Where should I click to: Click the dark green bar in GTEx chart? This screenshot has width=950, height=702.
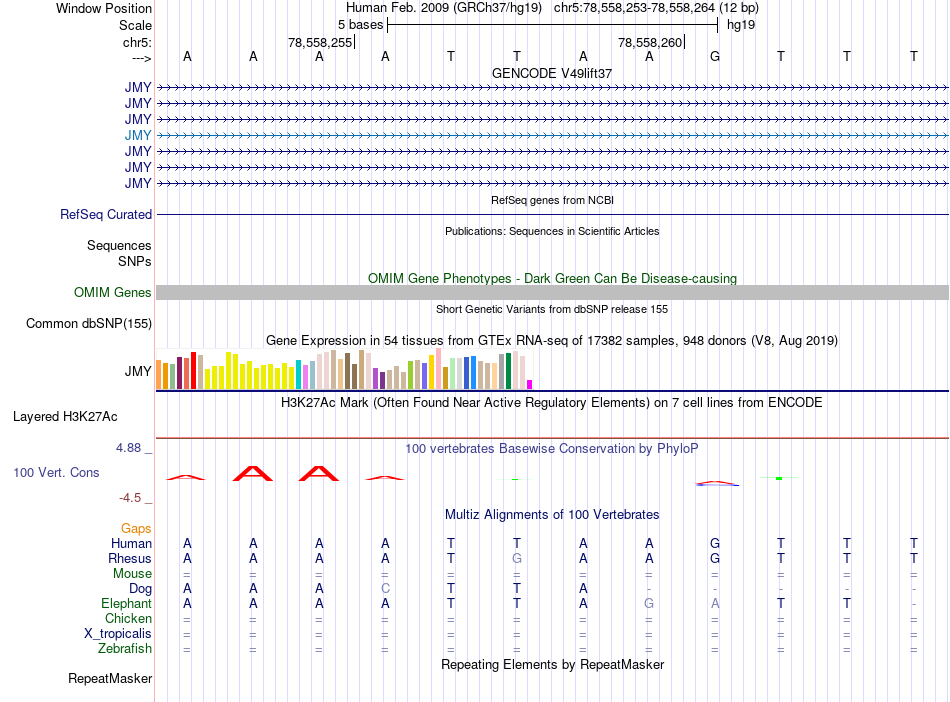[x=508, y=371]
